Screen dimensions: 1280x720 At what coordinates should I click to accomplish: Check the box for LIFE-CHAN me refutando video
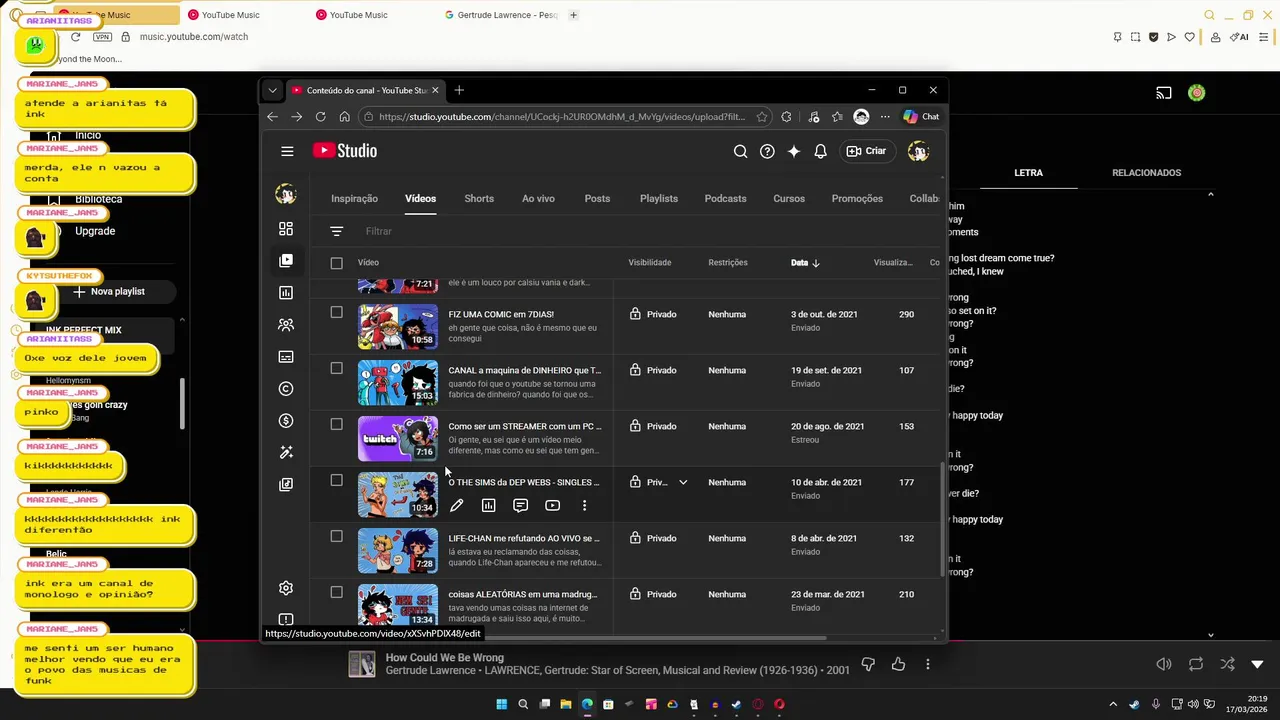[x=336, y=536]
